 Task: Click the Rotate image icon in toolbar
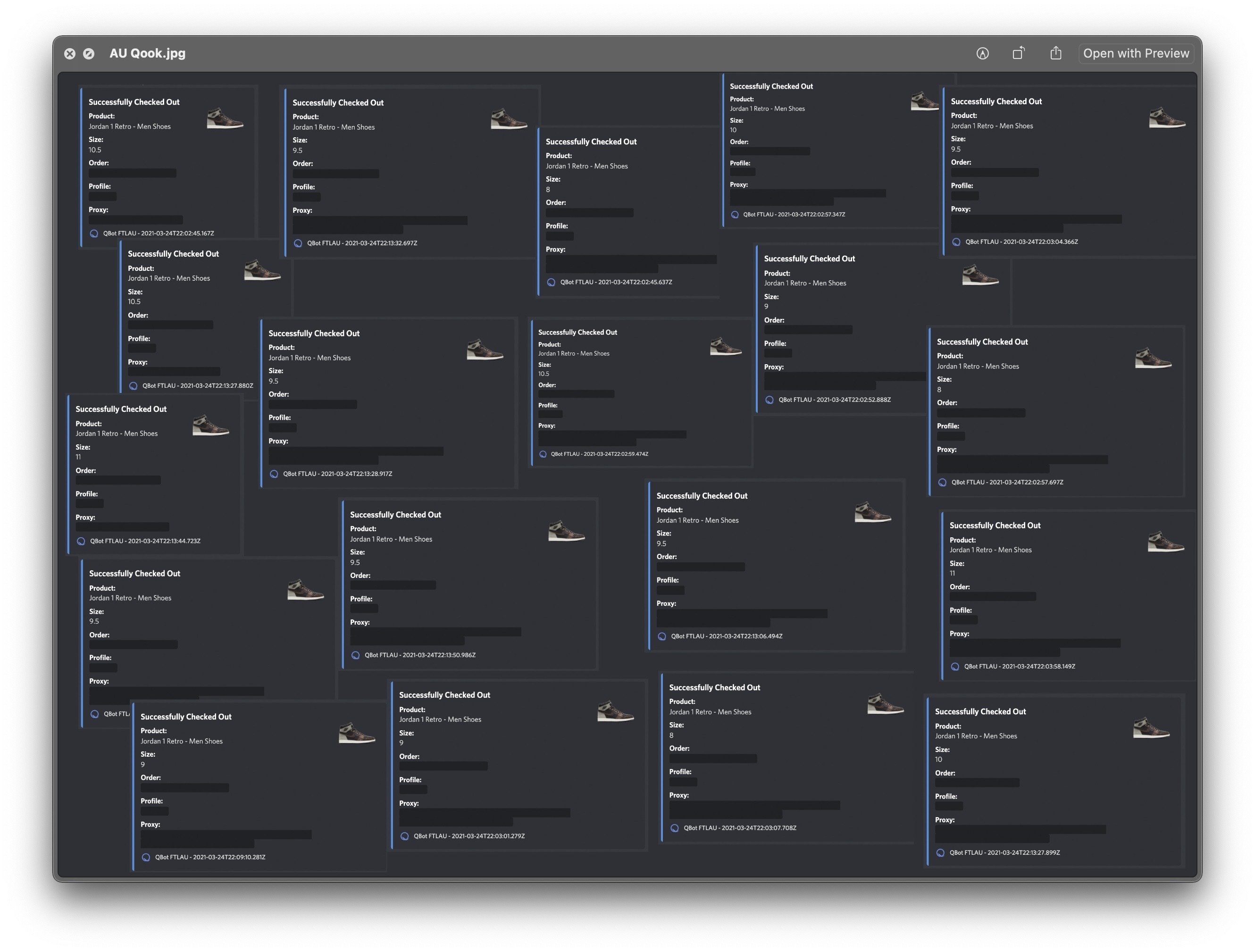tap(1019, 53)
